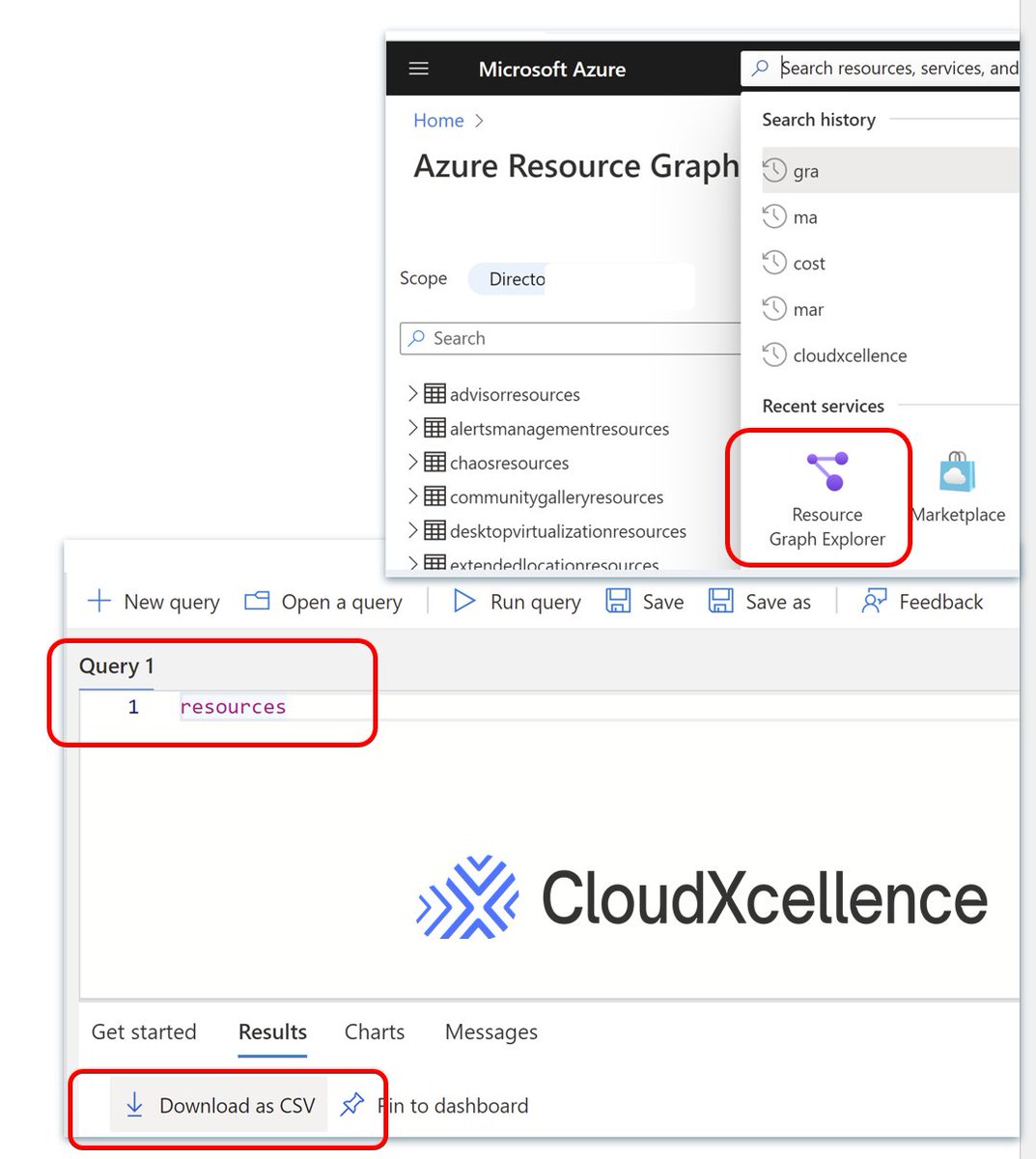
Task: Open the Azure hamburger menu
Action: (418, 69)
